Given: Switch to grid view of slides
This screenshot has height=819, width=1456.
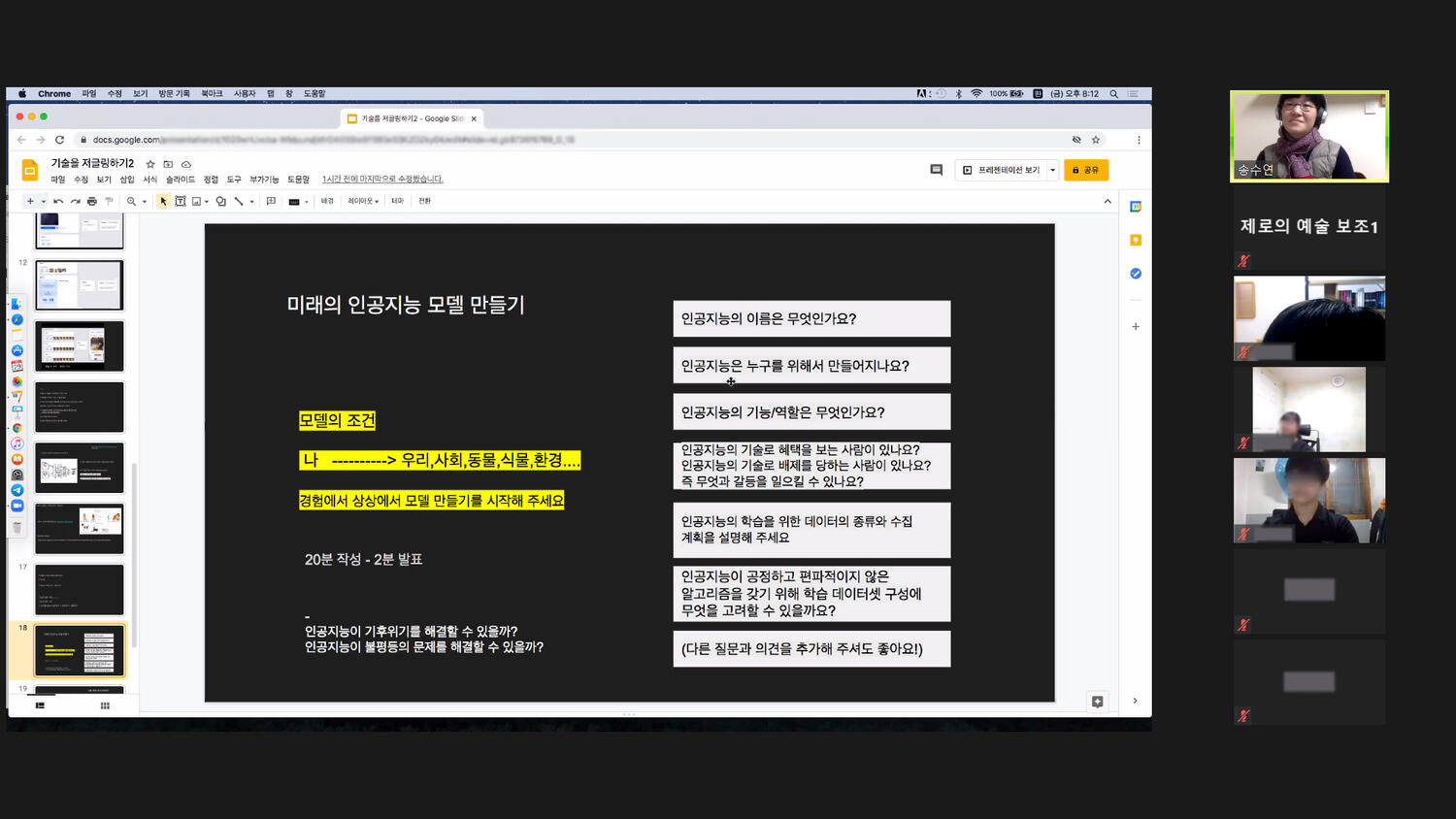Looking at the screenshot, I should (105, 705).
